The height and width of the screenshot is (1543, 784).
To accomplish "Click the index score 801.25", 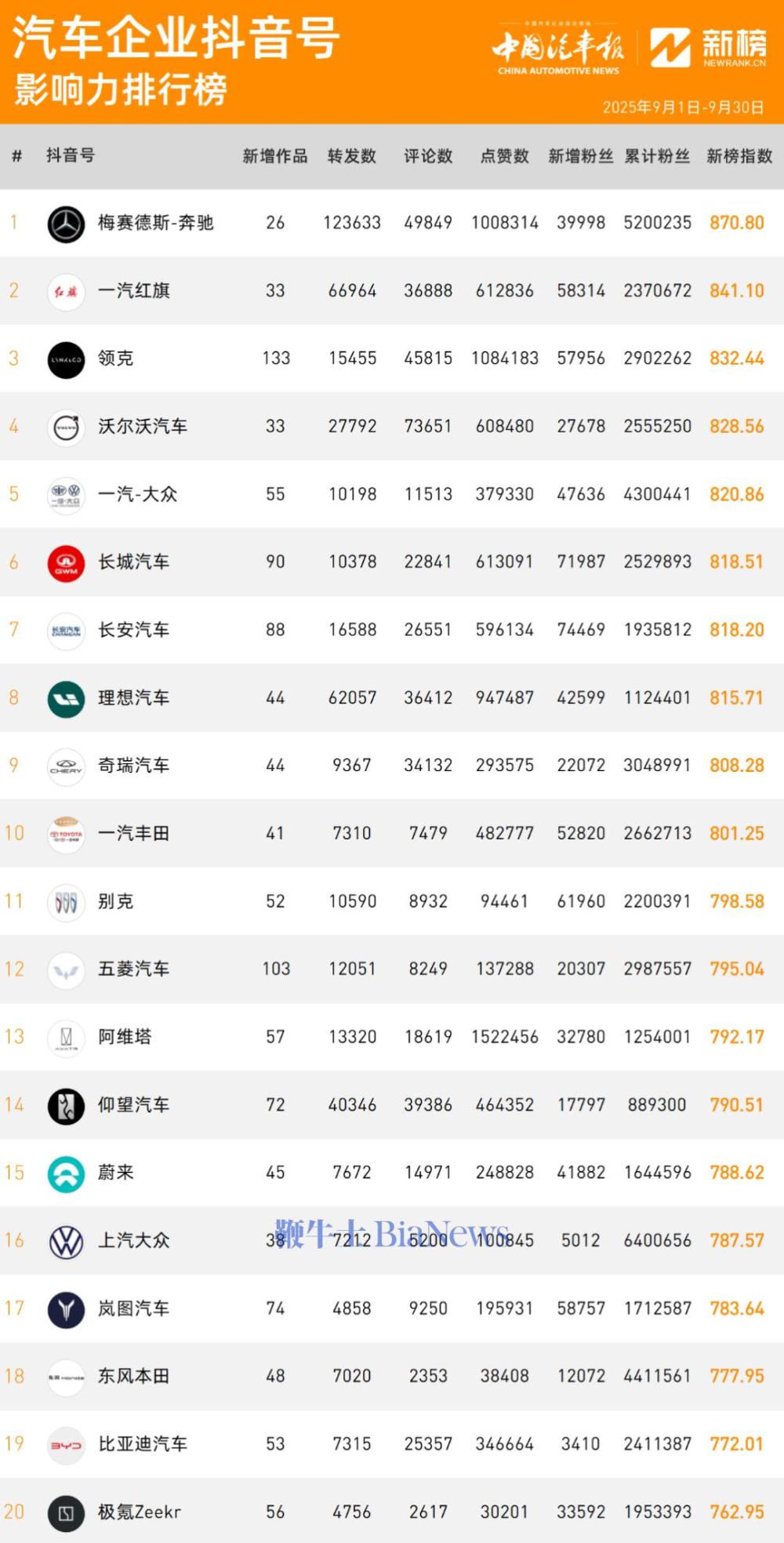I will pyautogui.click(x=737, y=833).
